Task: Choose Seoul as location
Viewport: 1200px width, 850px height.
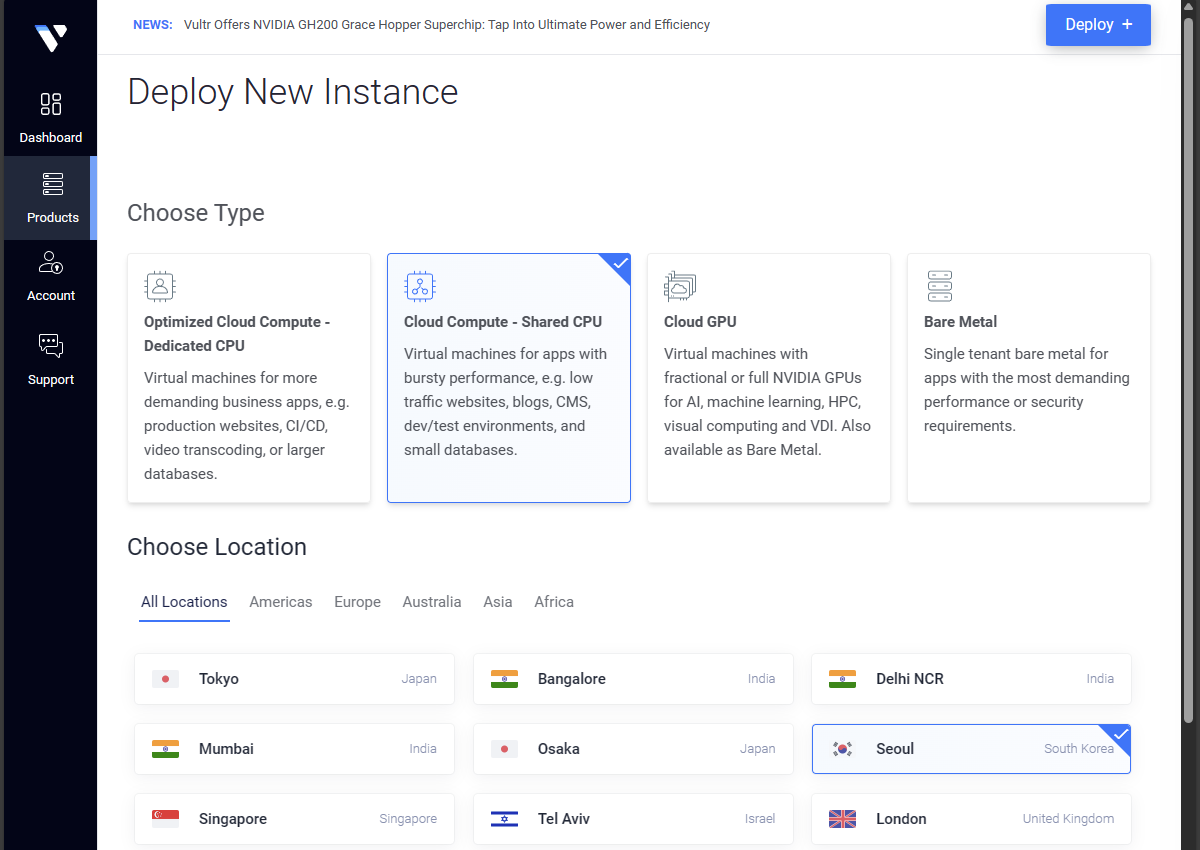Action: [x=971, y=749]
